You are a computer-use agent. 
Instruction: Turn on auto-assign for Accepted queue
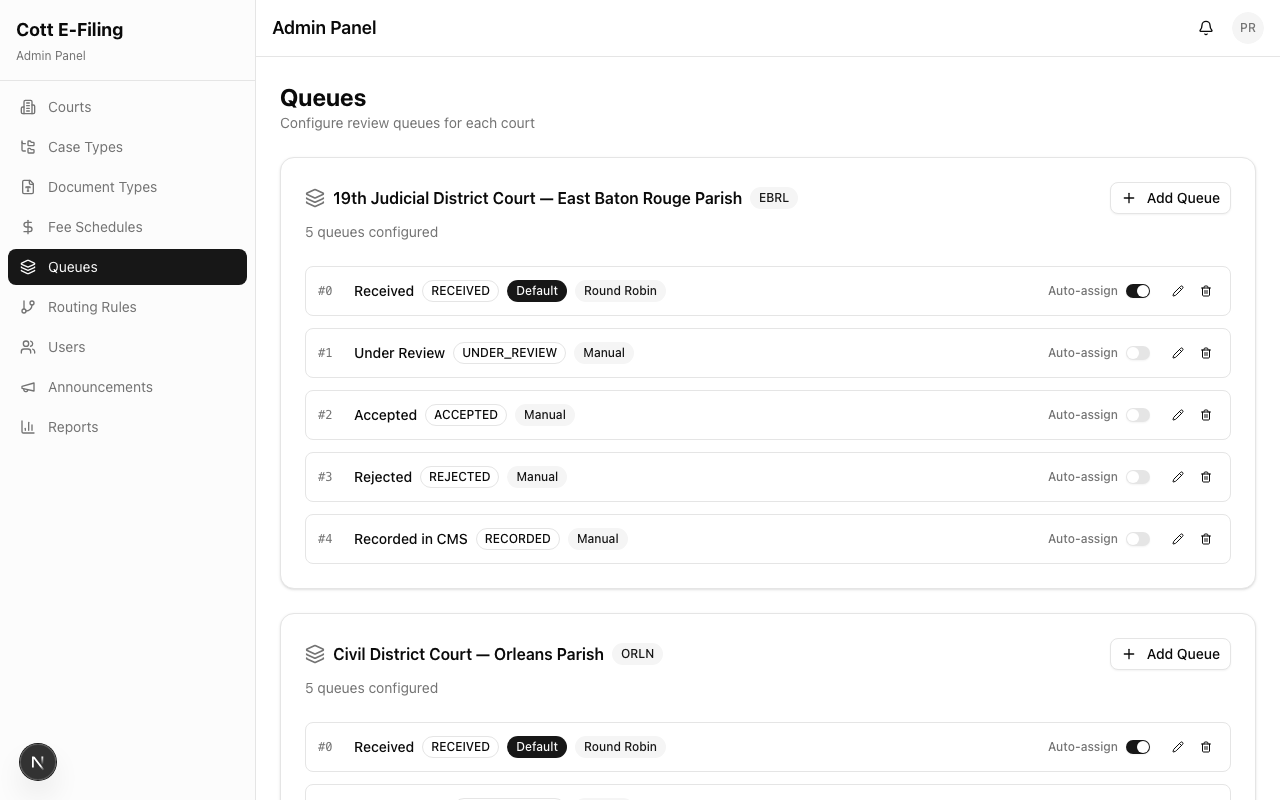pyautogui.click(x=1138, y=415)
